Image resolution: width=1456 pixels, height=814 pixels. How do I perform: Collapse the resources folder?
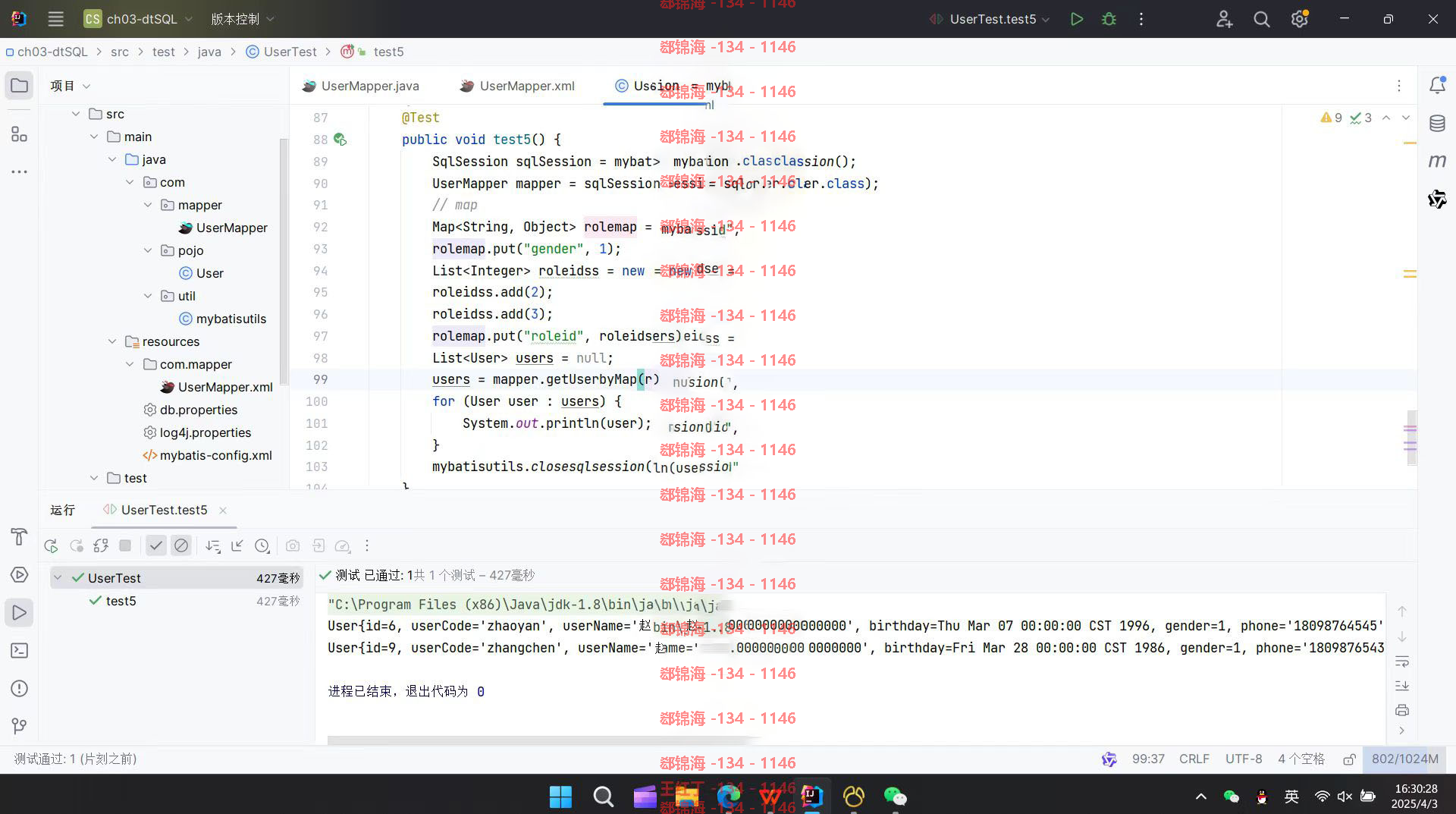111,341
